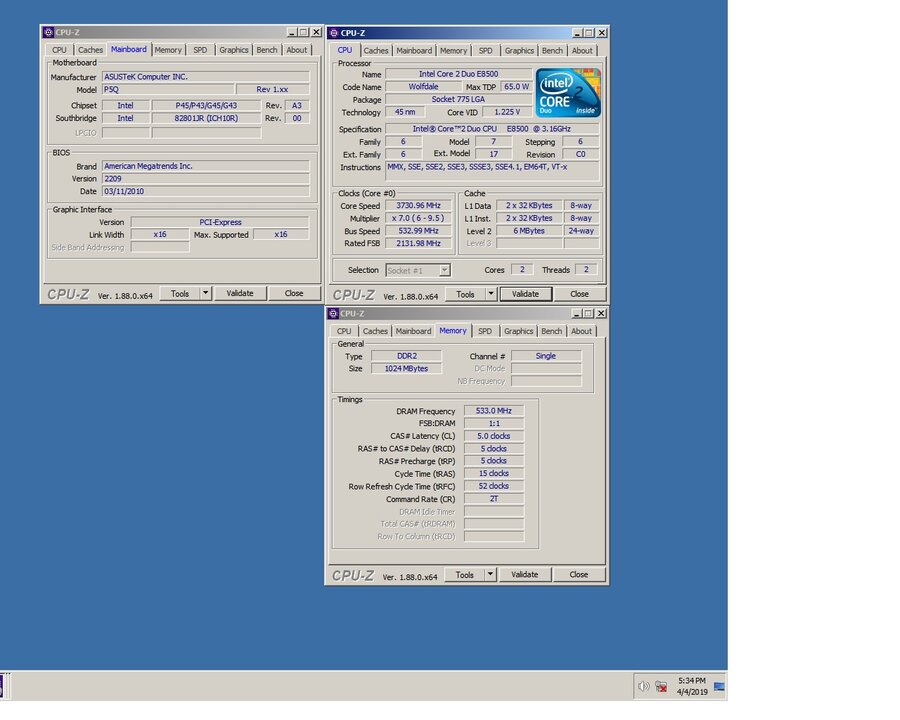This screenshot has width=900, height=720.
Task: Click the Intel Core 2 Duo logo
Action: click(568, 92)
